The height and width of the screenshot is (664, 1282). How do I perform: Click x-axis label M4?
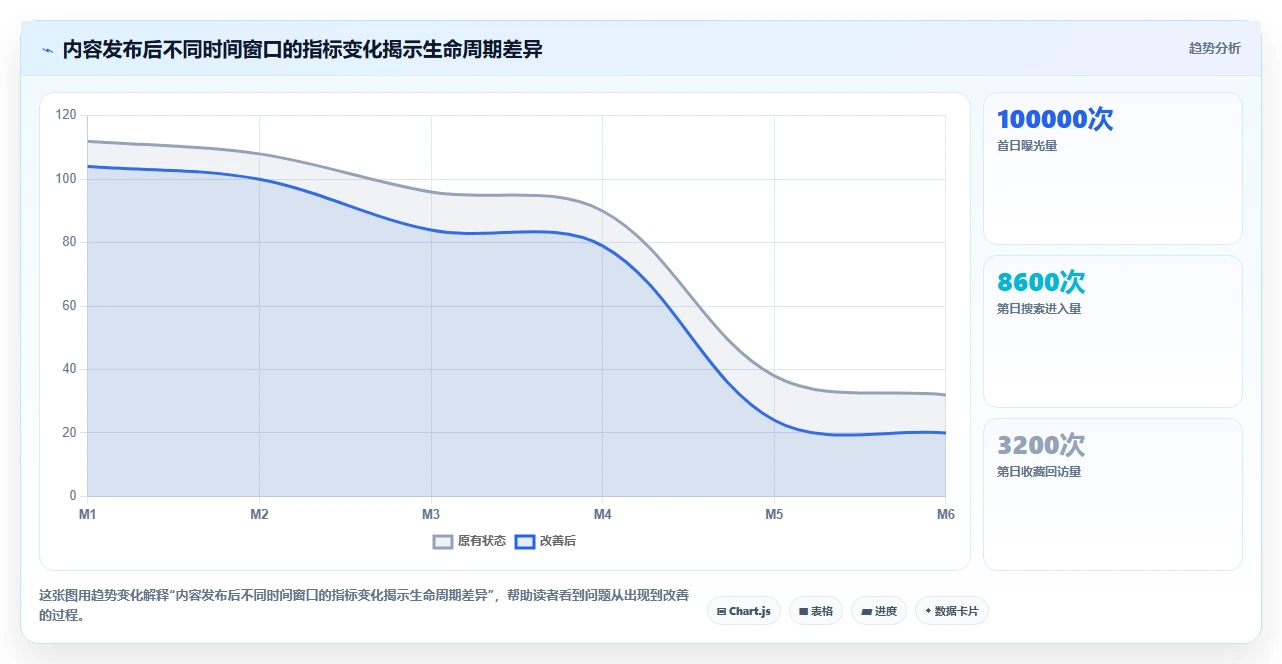pyautogui.click(x=603, y=514)
